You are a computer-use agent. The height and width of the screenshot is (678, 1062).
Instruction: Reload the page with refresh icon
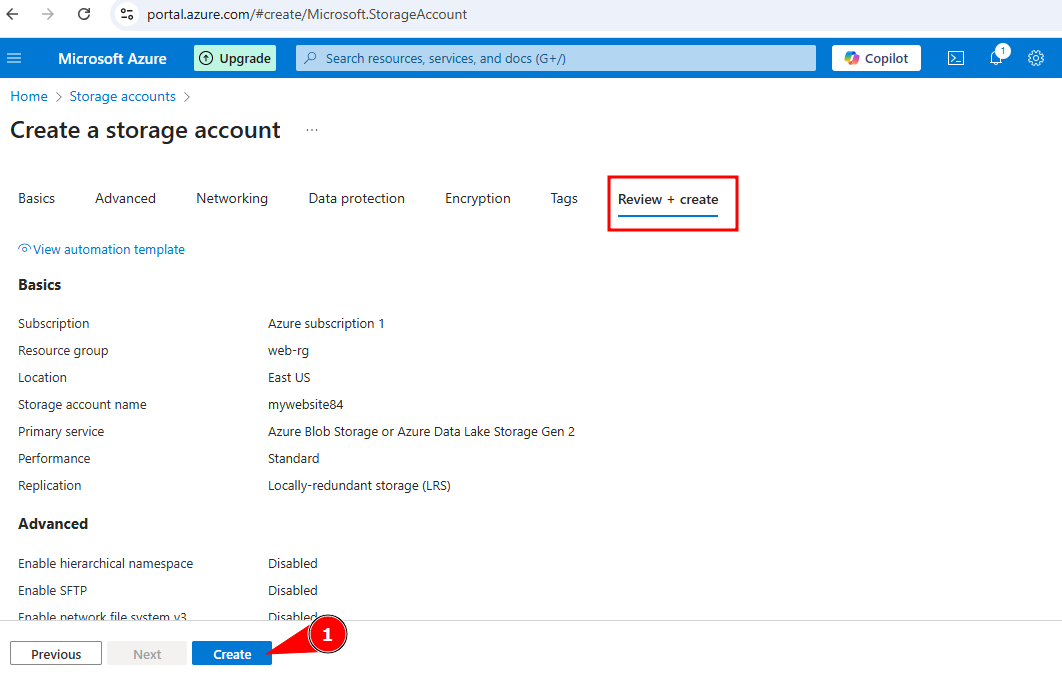tap(84, 14)
